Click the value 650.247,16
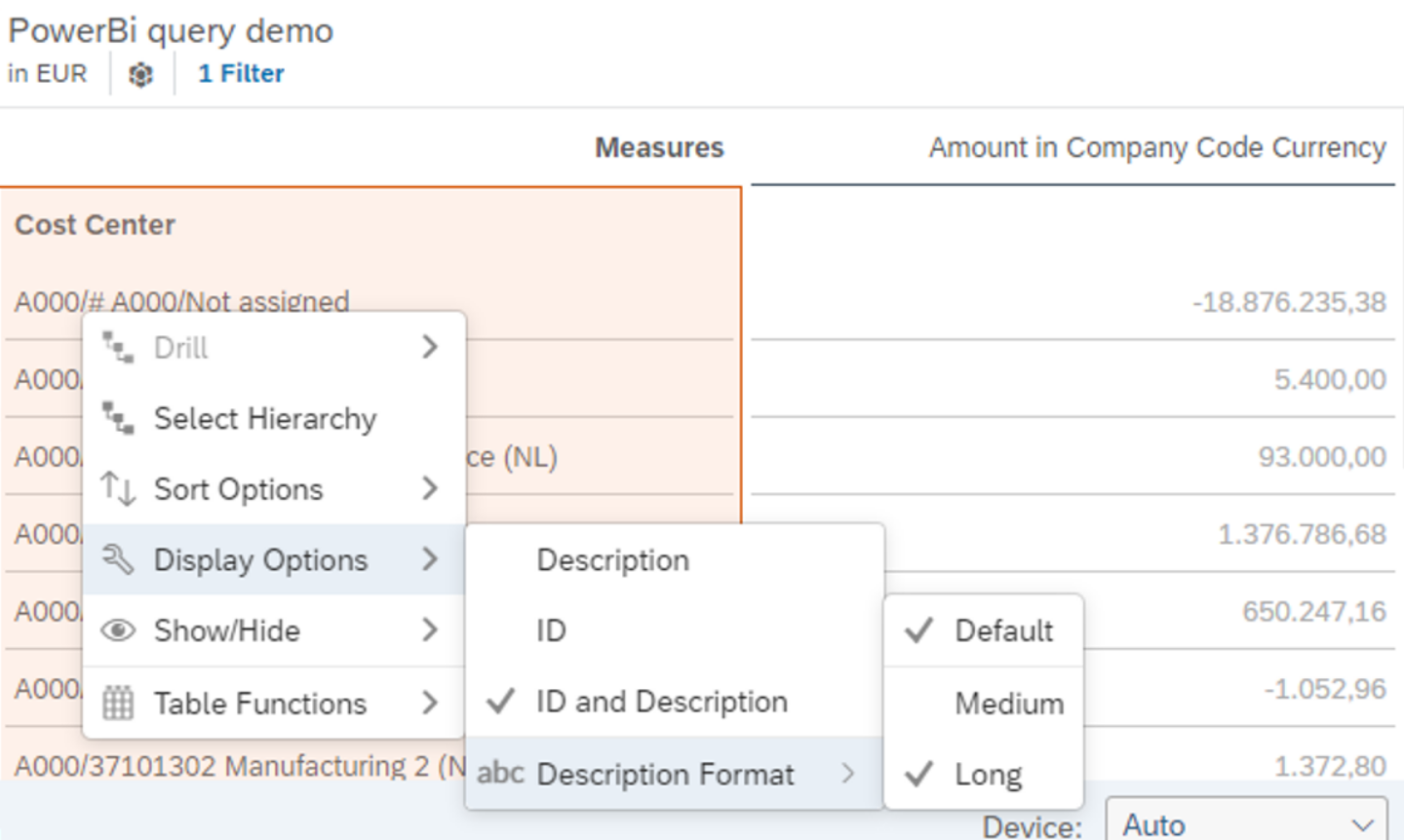The width and height of the screenshot is (1404, 840). (x=1314, y=611)
